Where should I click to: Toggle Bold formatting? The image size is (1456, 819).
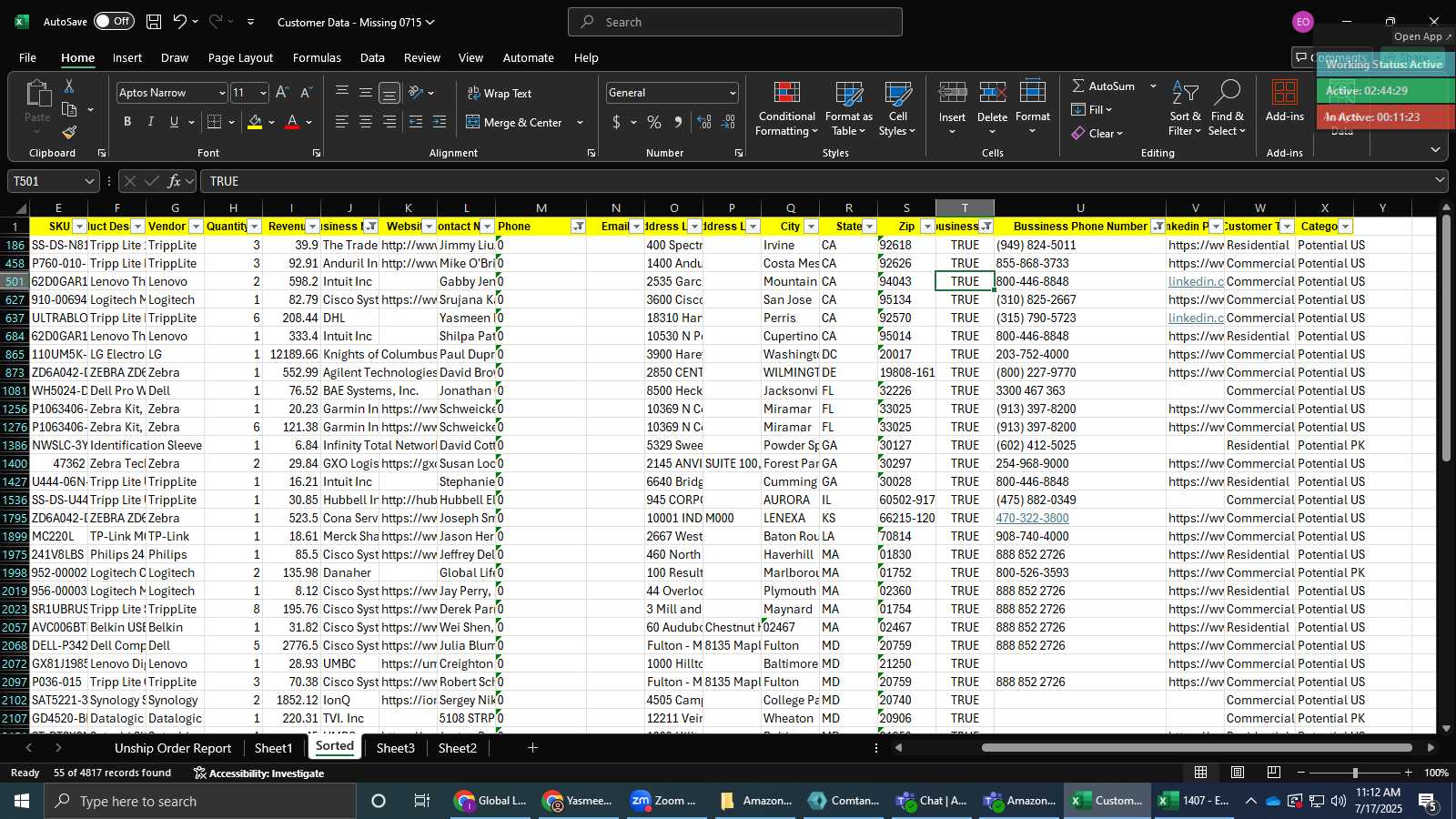pos(127,122)
